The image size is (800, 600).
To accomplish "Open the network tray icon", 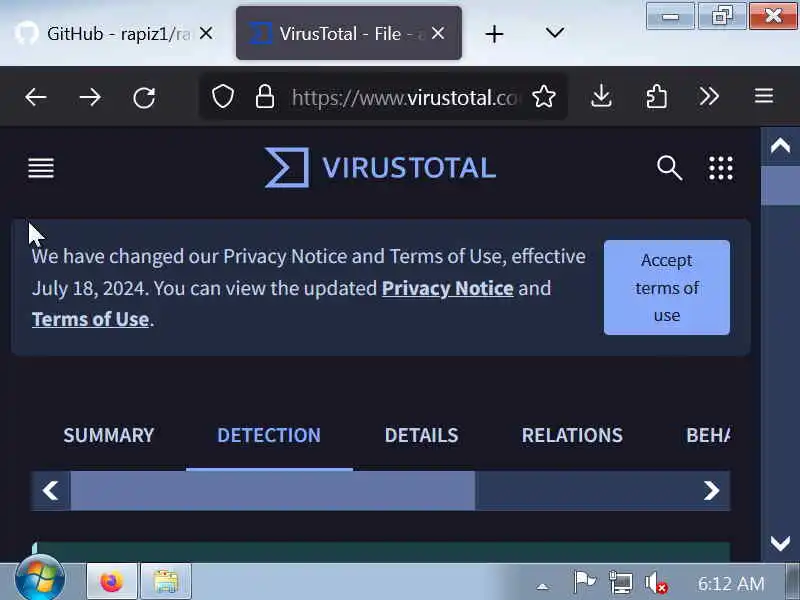I will (620, 582).
